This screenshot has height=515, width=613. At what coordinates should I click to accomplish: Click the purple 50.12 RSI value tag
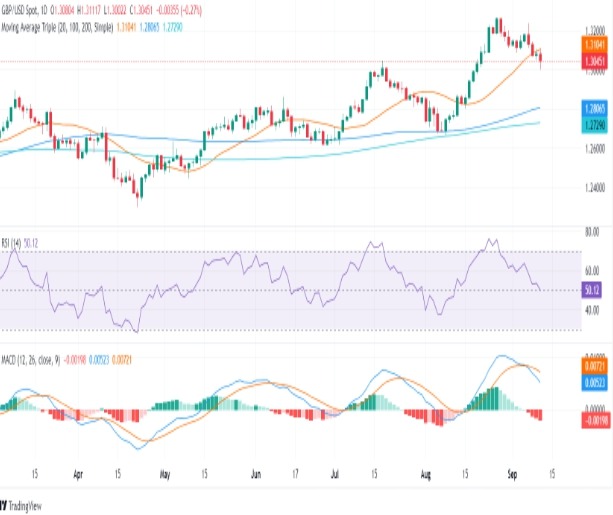(589, 290)
